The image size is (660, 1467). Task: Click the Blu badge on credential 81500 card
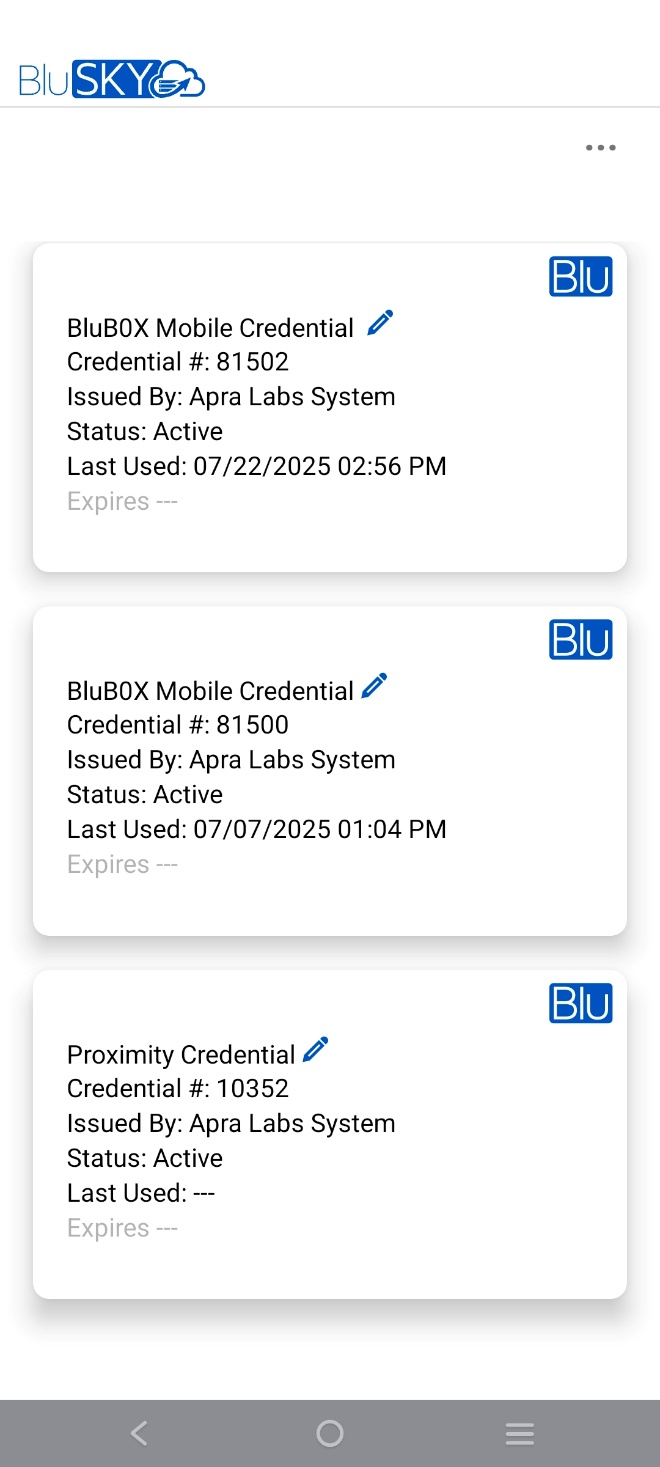click(581, 639)
